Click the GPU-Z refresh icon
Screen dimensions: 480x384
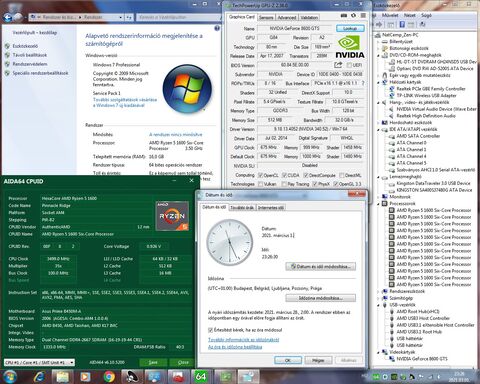353,16
